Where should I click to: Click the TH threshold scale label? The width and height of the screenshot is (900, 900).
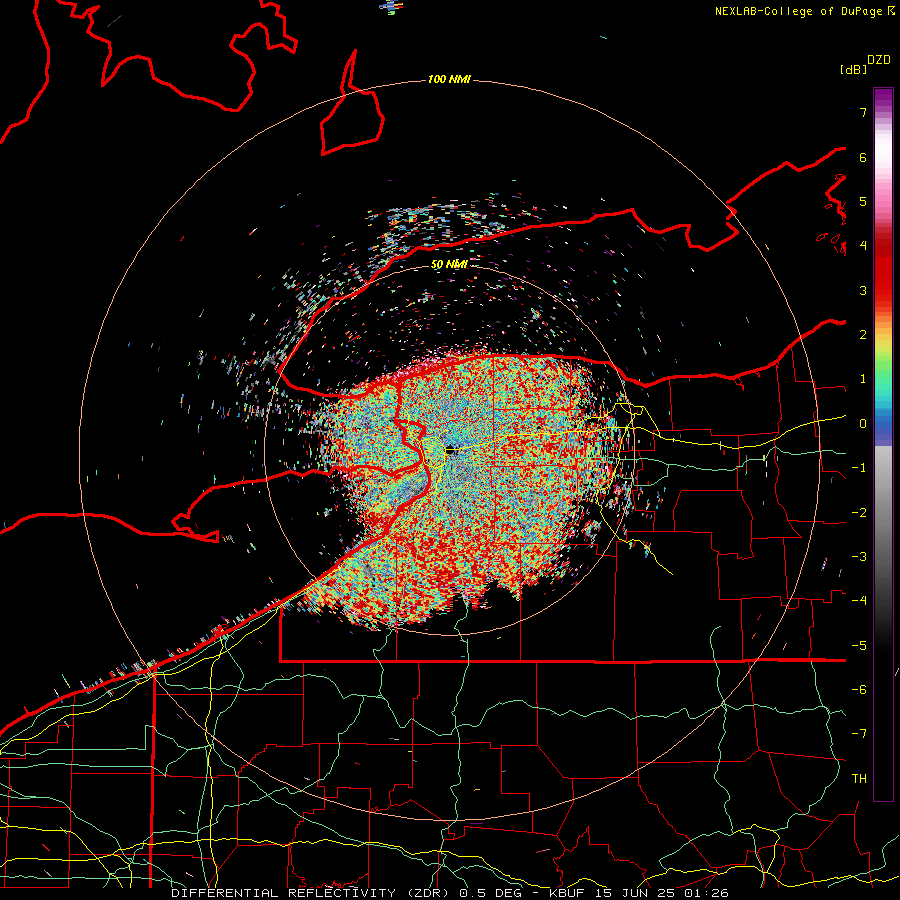pos(859,779)
